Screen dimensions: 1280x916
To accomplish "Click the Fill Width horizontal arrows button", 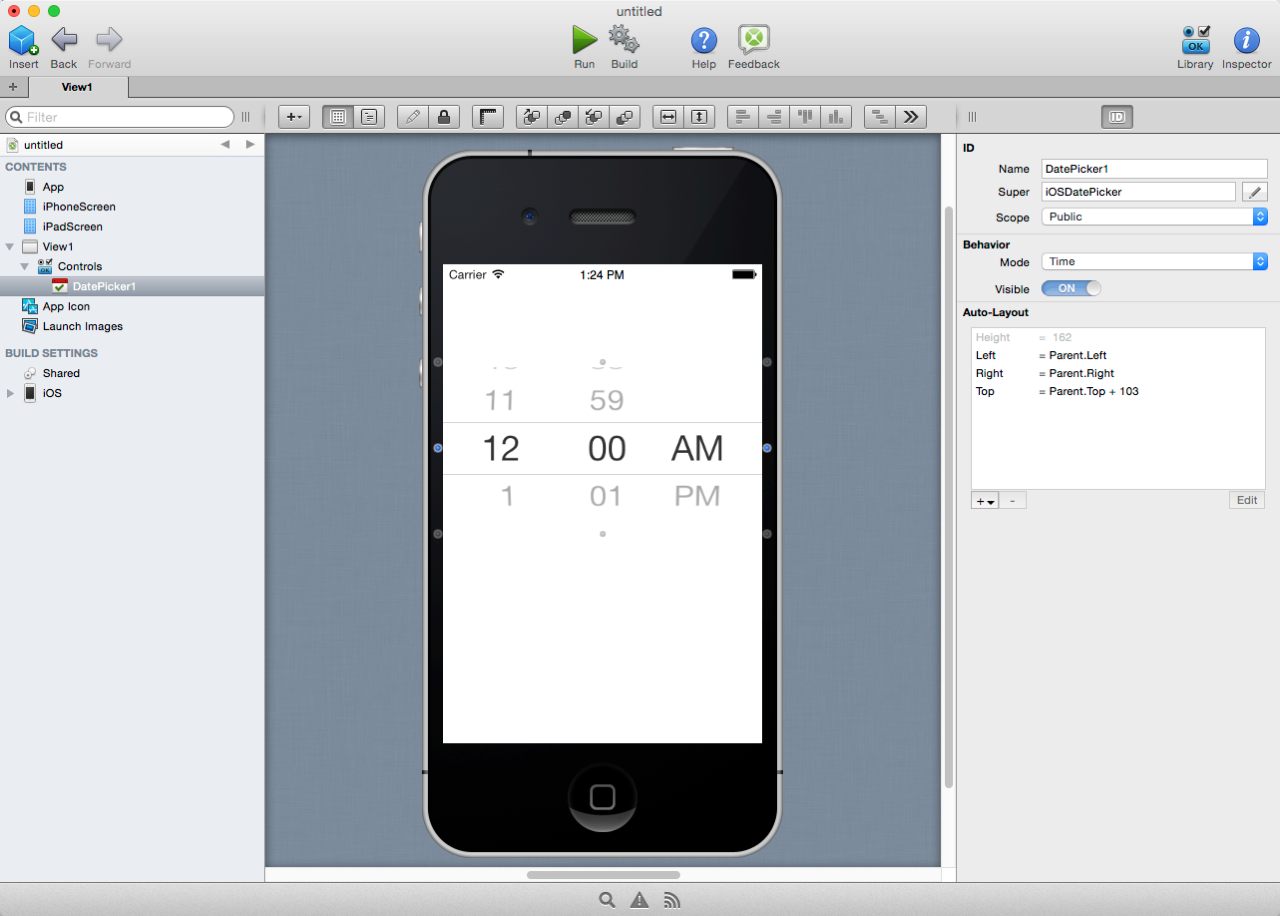I will coord(668,117).
